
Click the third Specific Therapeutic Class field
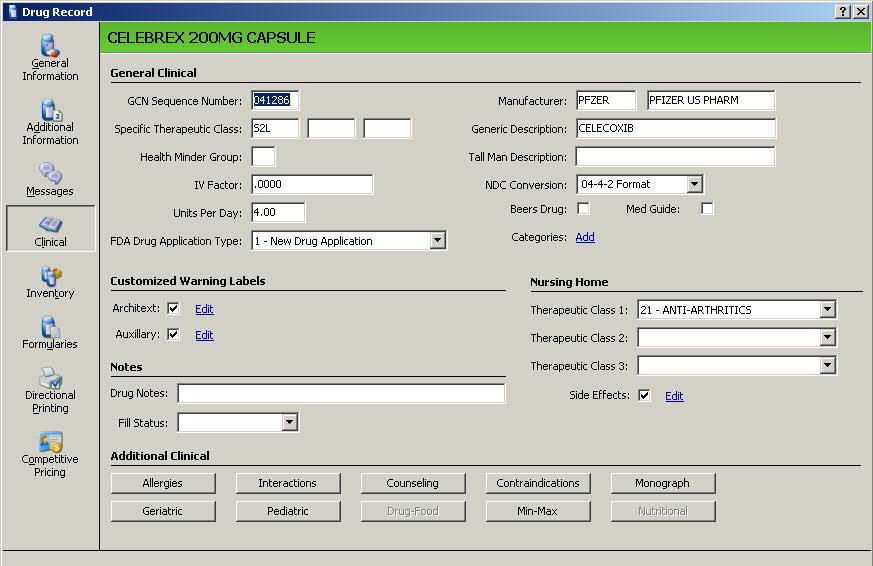[388, 128]
